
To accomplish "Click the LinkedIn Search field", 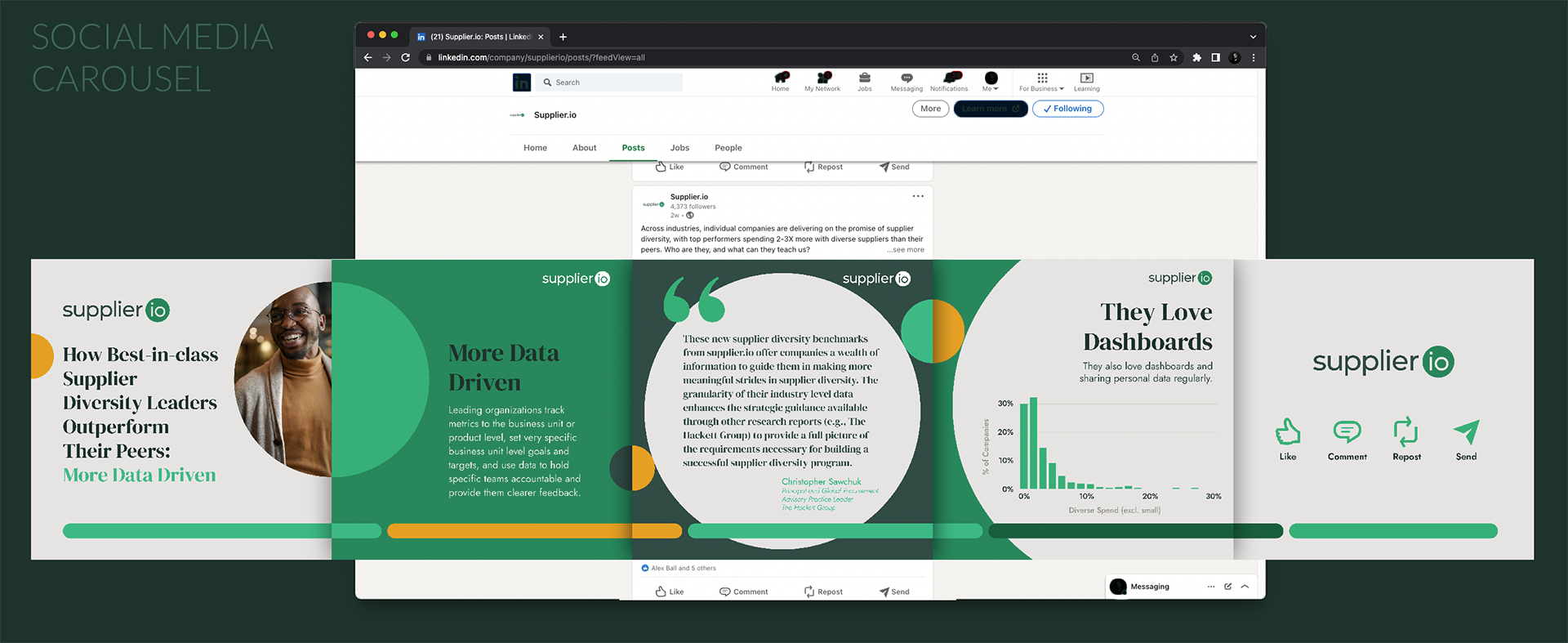I will pos(610,83).
